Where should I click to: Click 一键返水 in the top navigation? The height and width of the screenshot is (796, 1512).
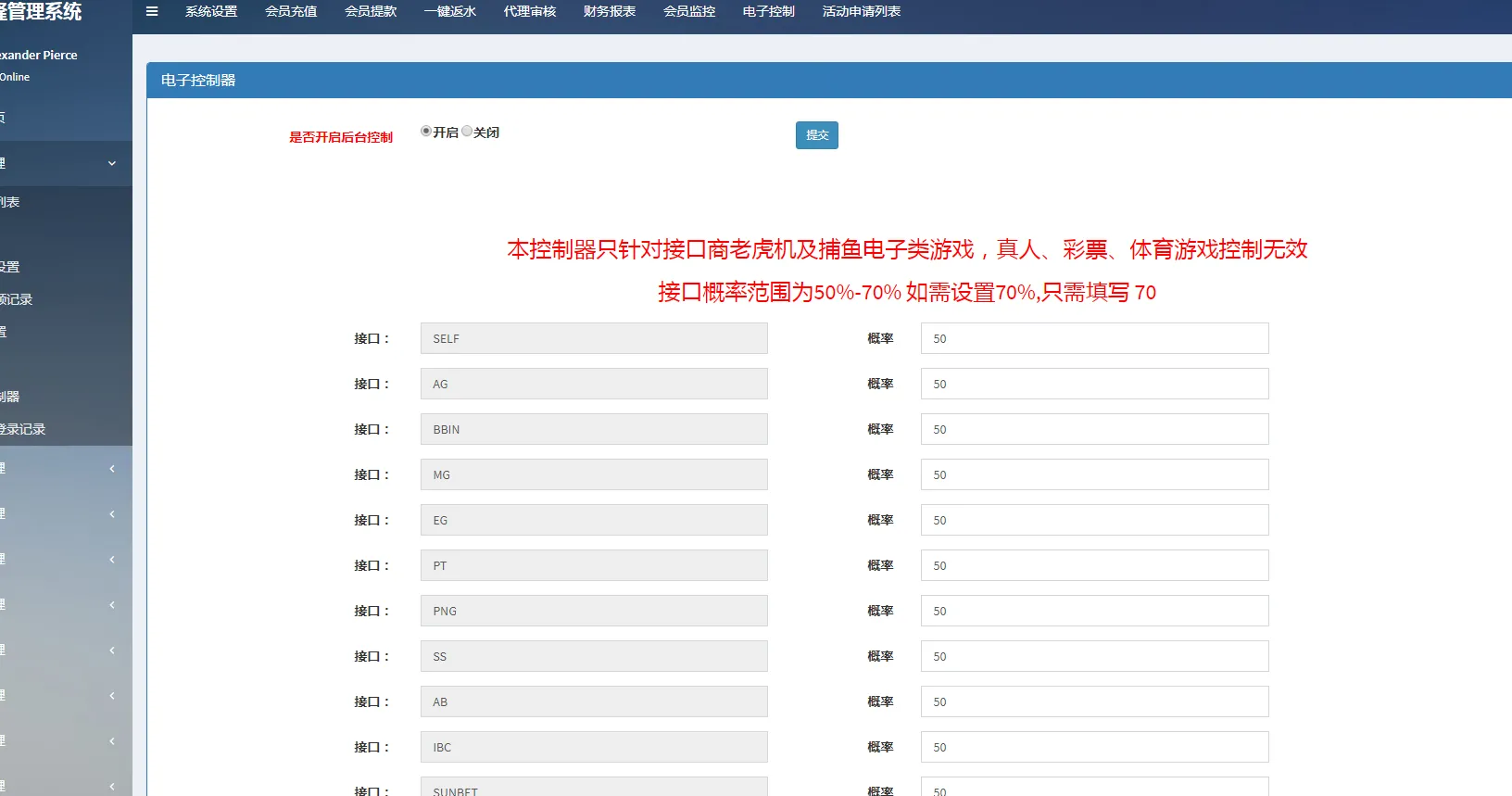(450, 12)
